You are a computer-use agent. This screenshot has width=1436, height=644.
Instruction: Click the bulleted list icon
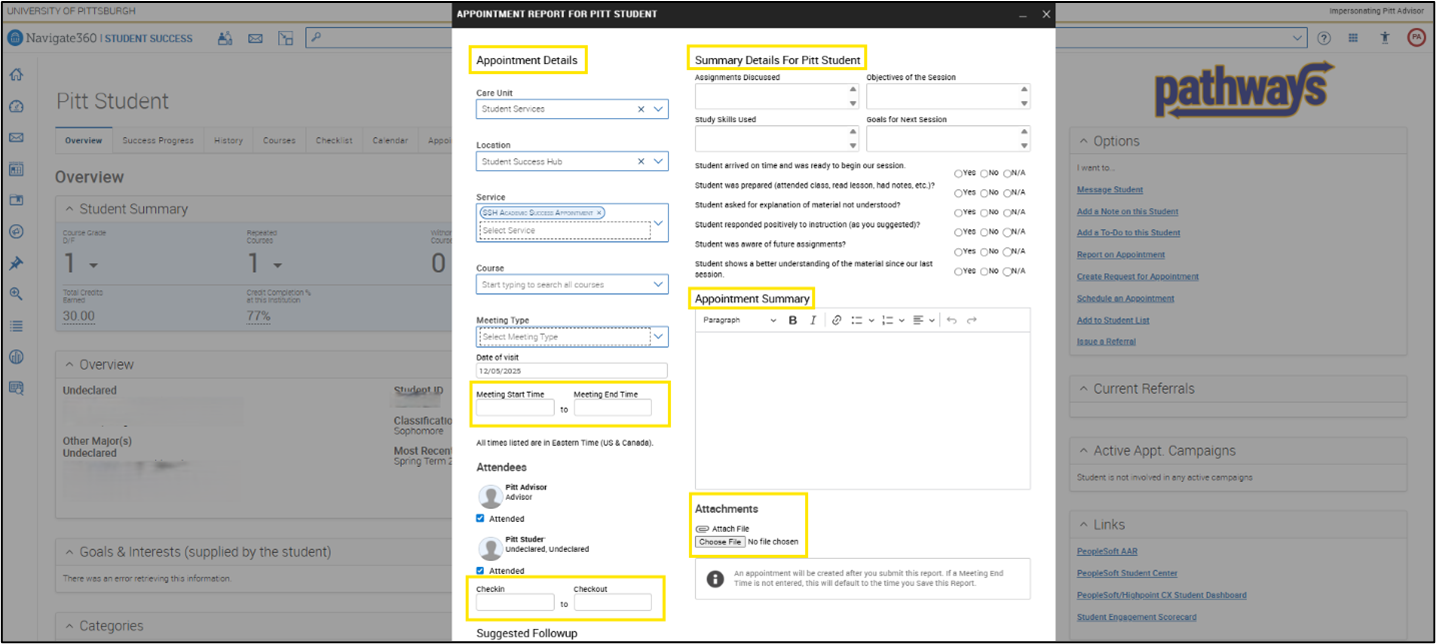point(857,320)
